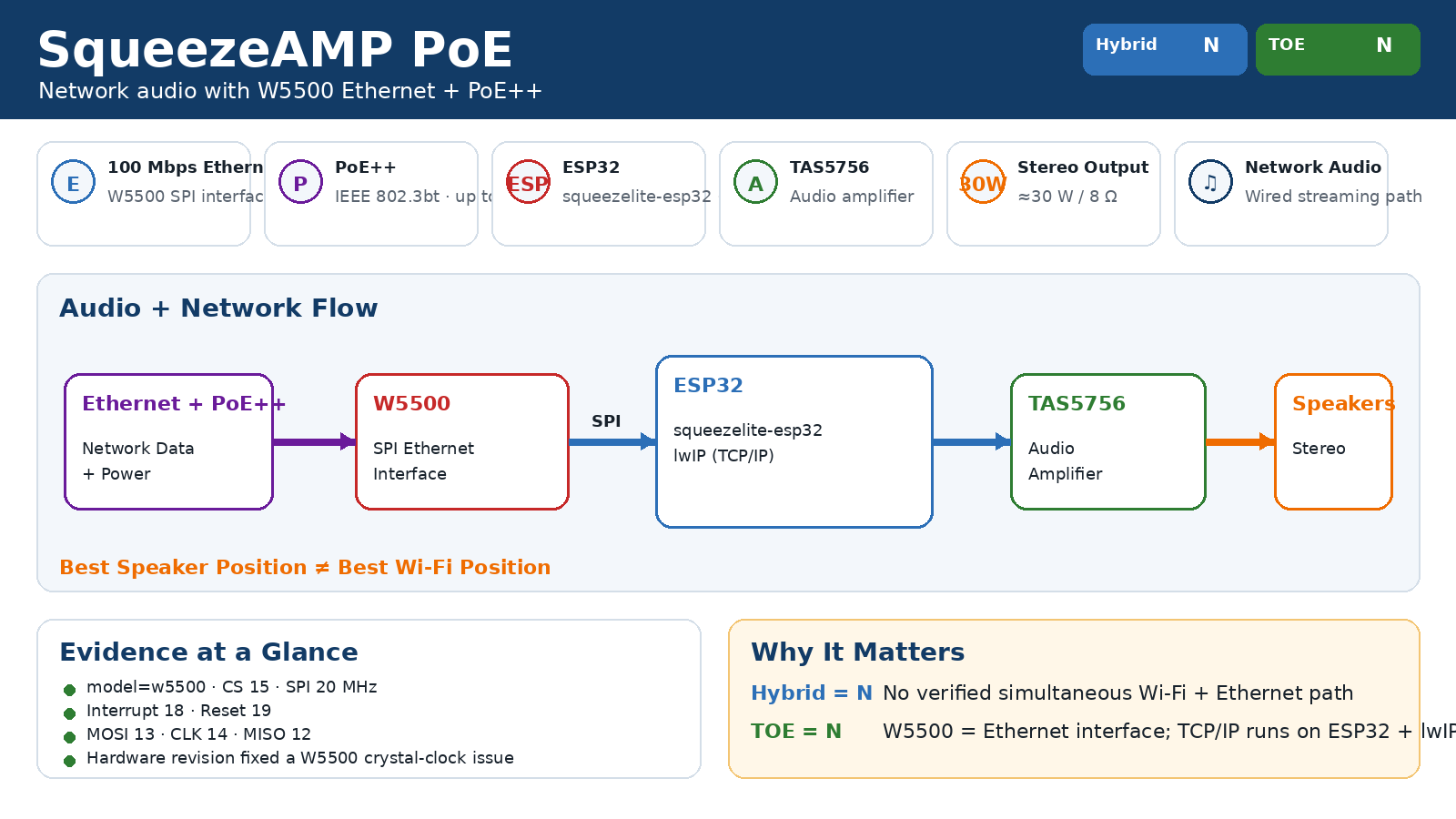Click the 'Audio + Network Flow' heading
Screen dimensions: 1456x819
click(x=218, y=308)
